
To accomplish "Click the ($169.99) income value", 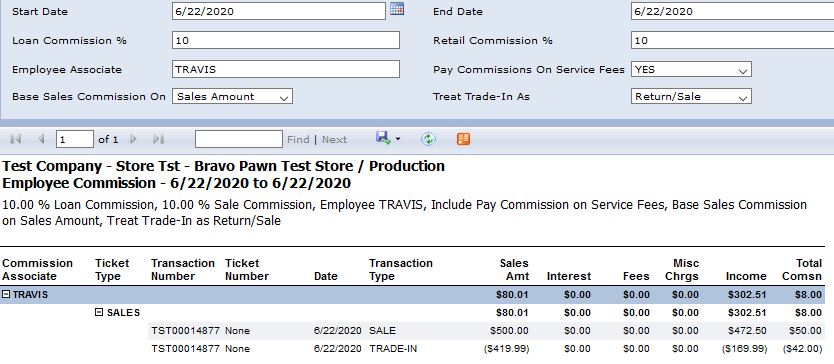I will click(x=744, y=349).
